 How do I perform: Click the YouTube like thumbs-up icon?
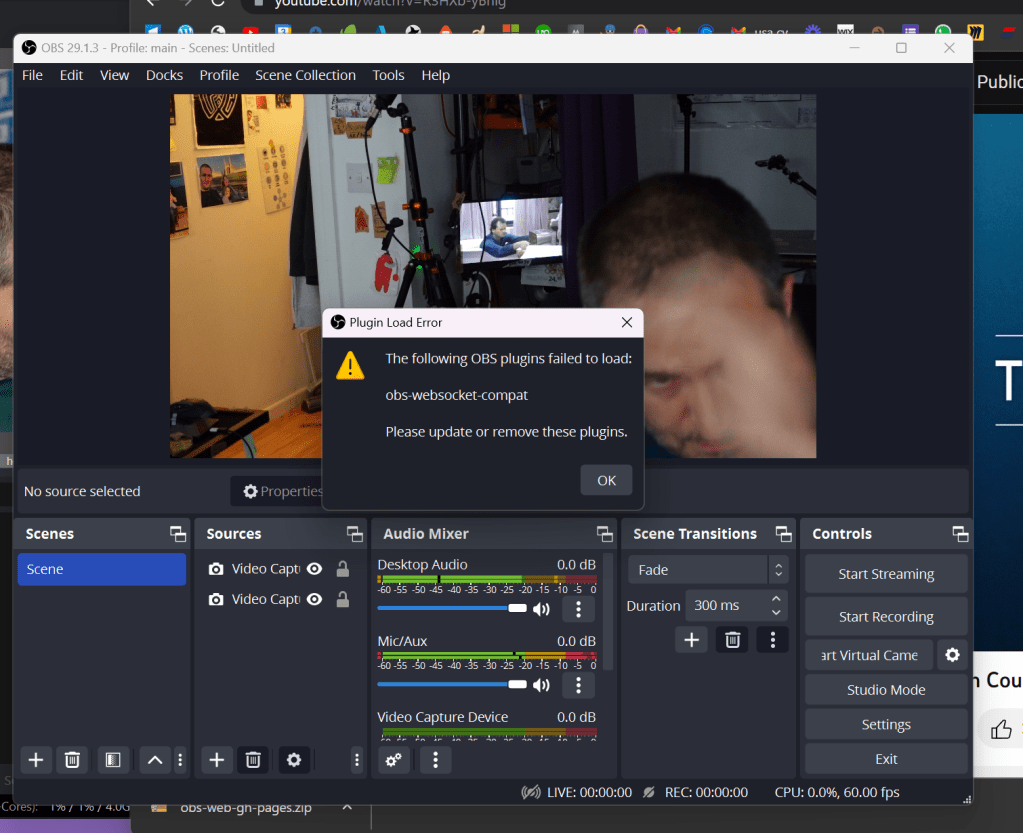point(1001,729)
